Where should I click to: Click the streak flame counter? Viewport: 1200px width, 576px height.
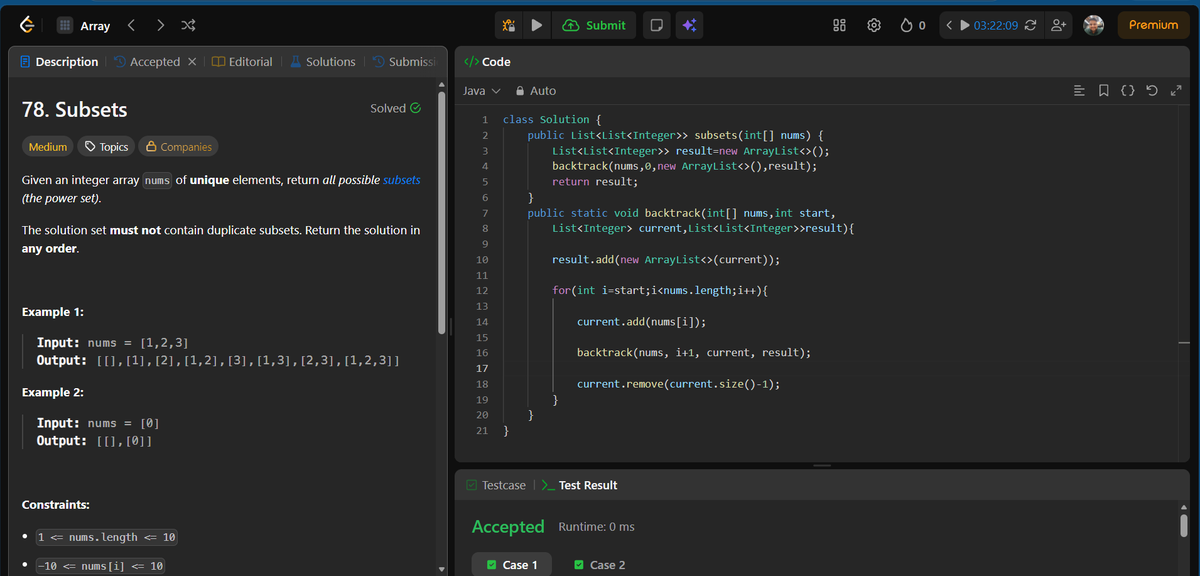(913, 25)
